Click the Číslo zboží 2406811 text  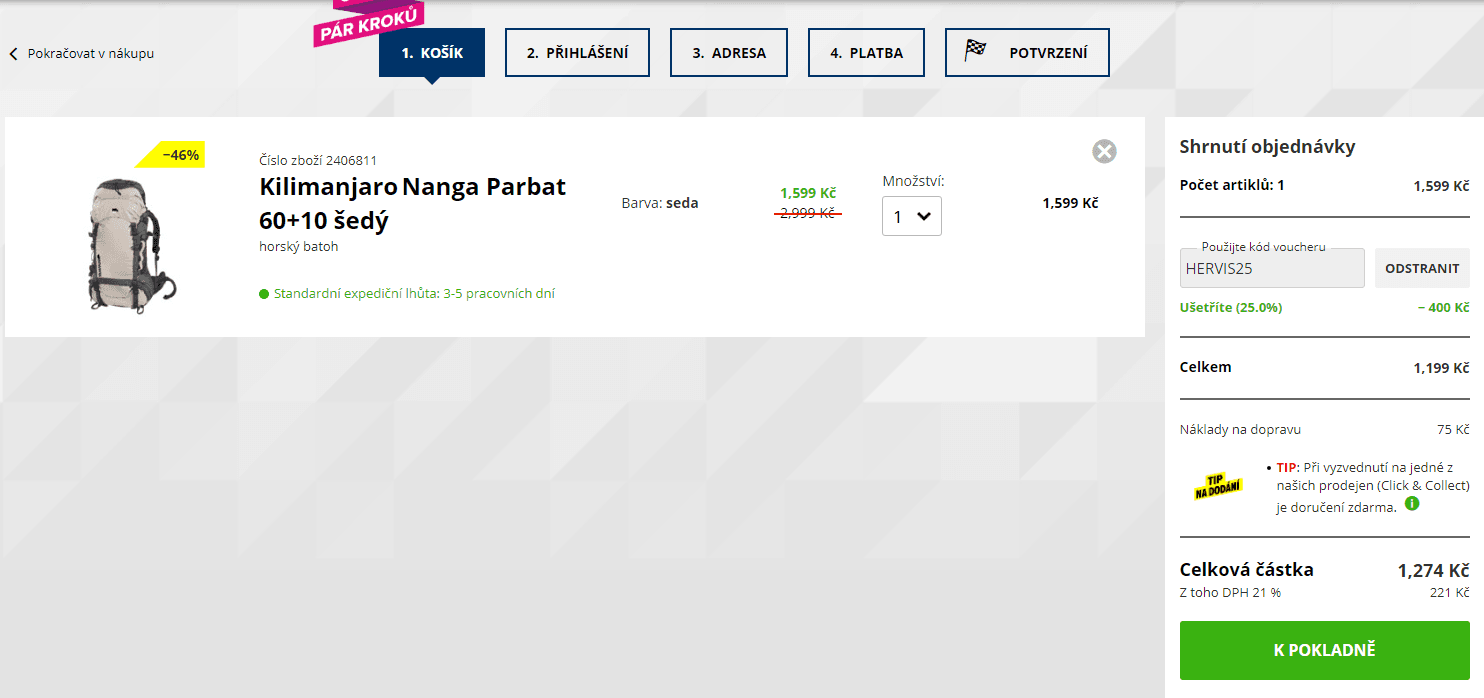coord(318,160)
